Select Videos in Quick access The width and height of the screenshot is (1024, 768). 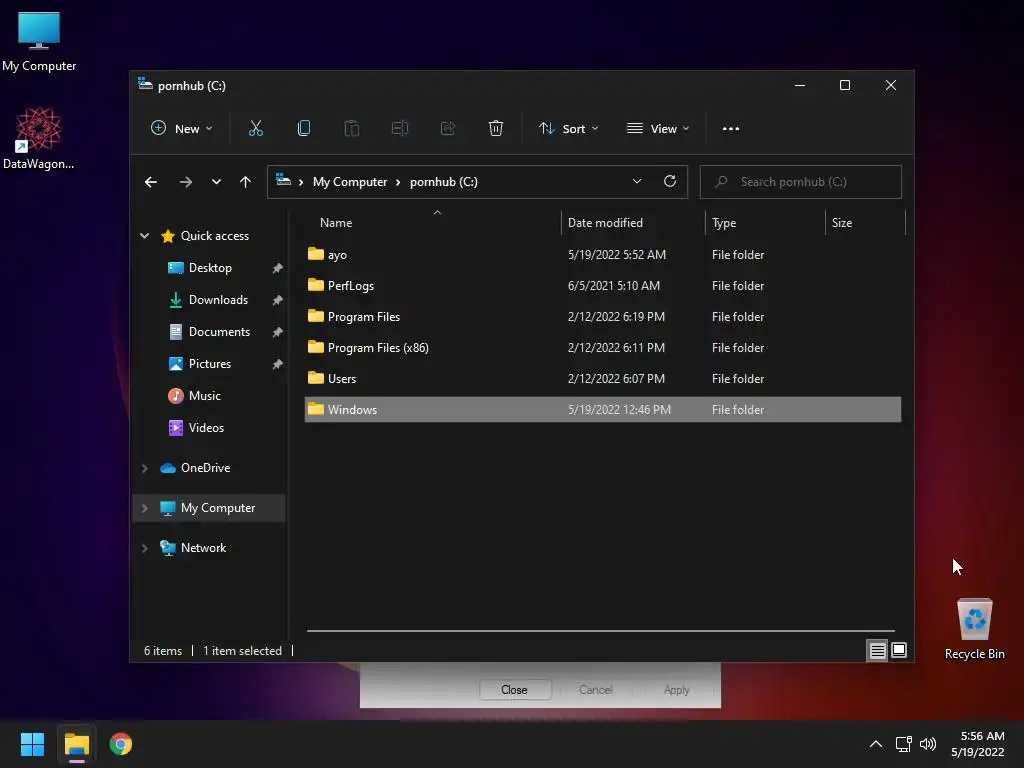pyautogui.click(x=206, y=428)
